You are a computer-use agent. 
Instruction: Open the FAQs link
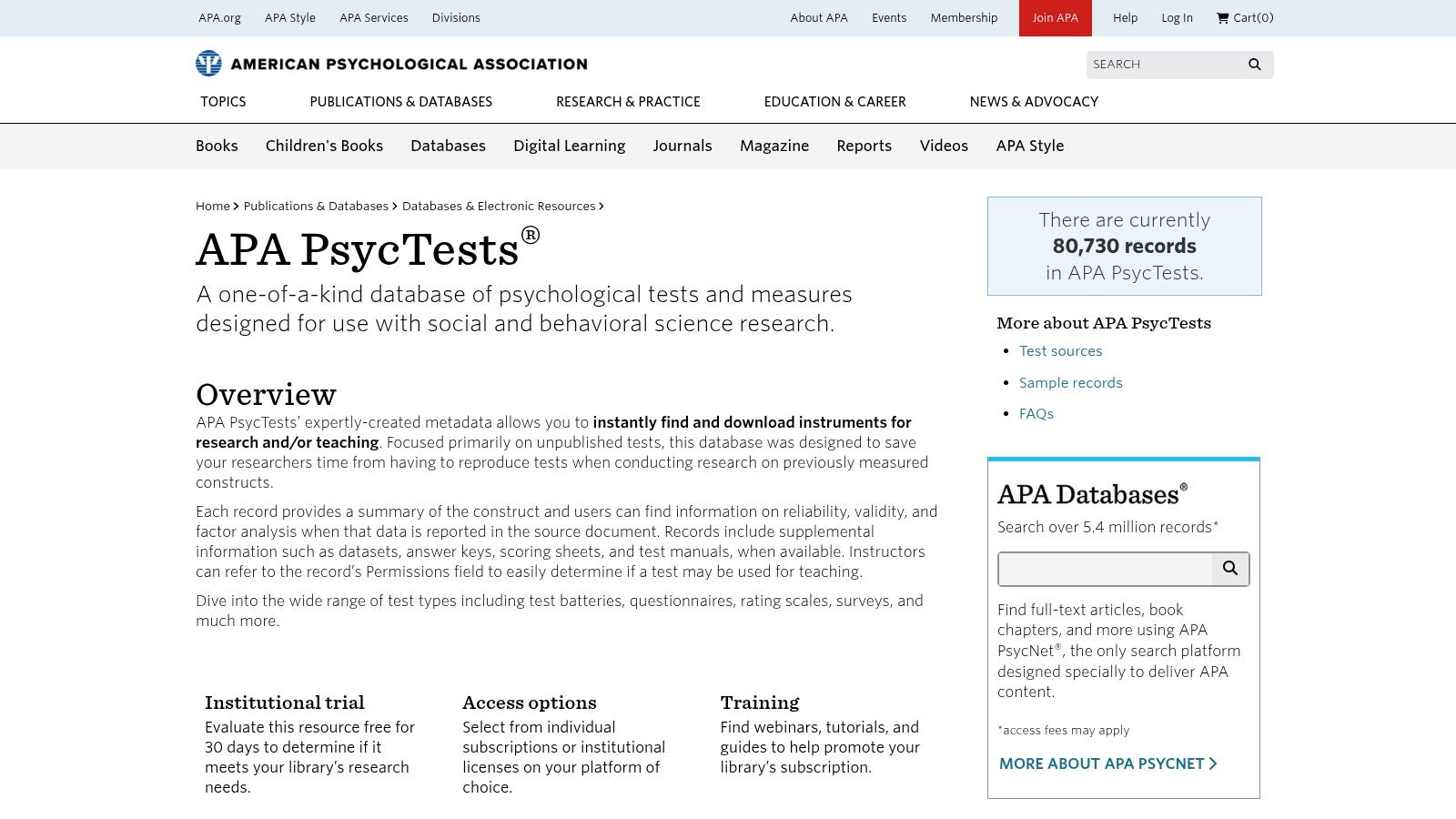[x=1035, y=413]
